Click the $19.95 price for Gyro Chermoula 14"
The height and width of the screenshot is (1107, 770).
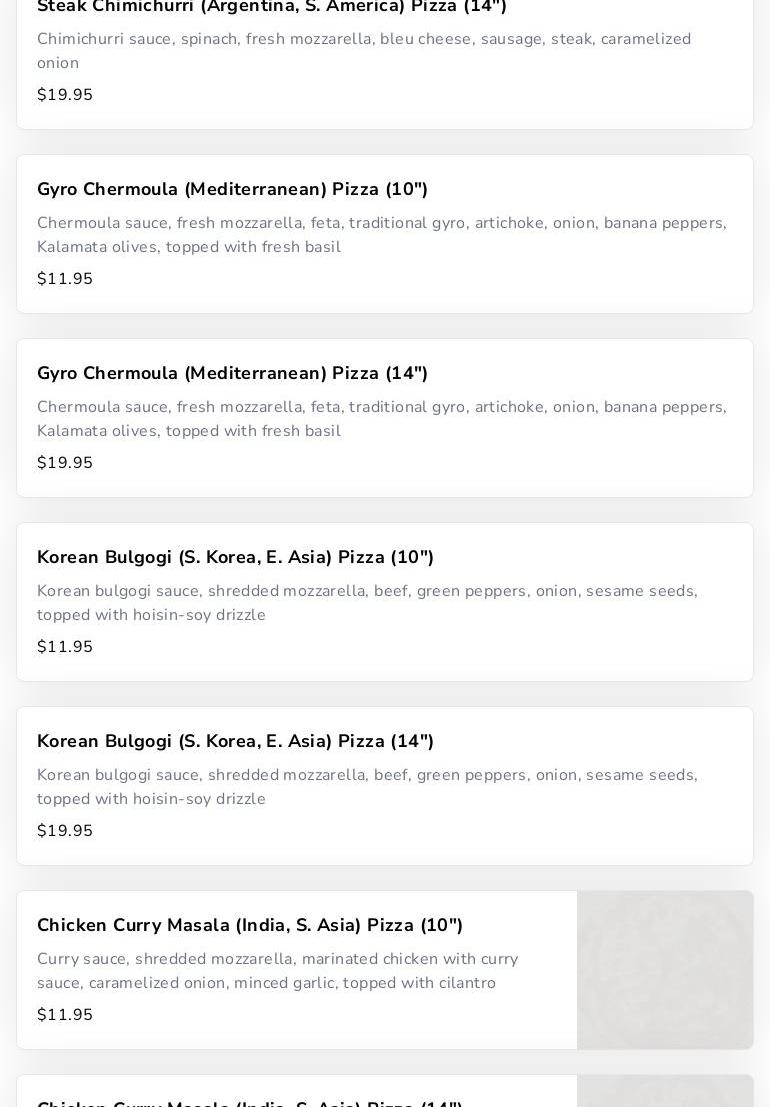[65, 463]
